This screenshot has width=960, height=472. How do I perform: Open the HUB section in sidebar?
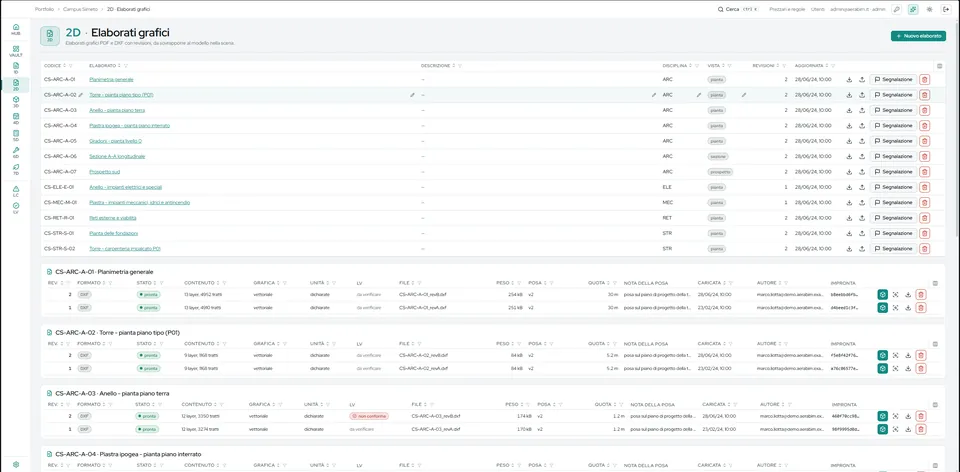[16, 29]
